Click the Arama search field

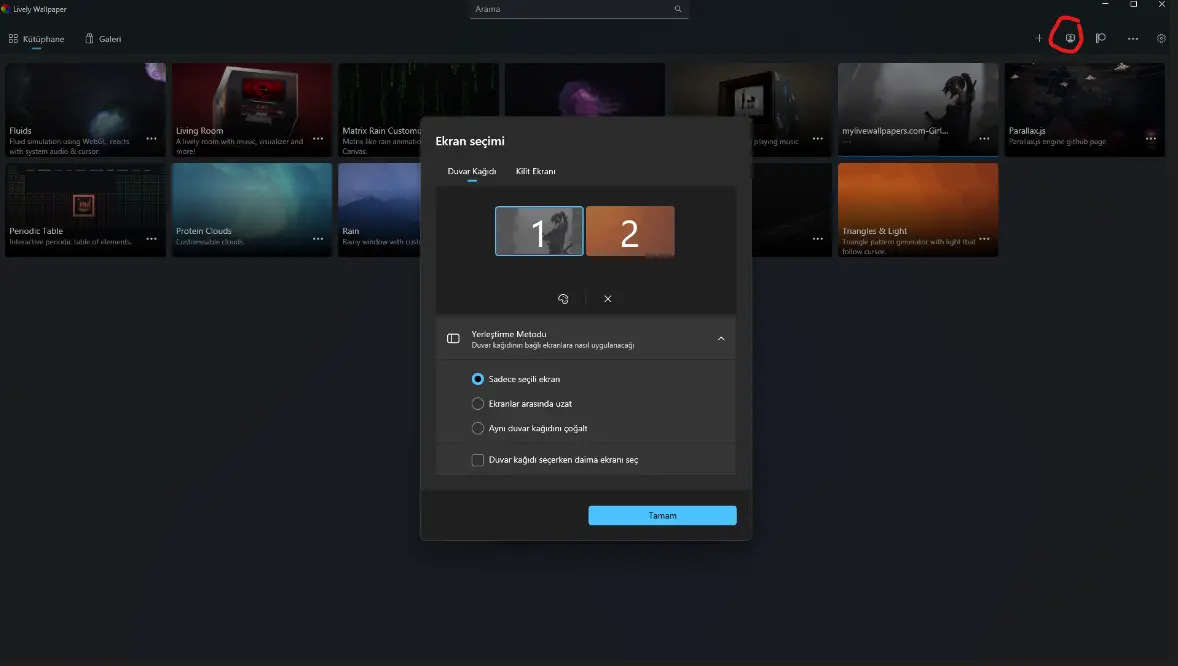coord(578,9)
